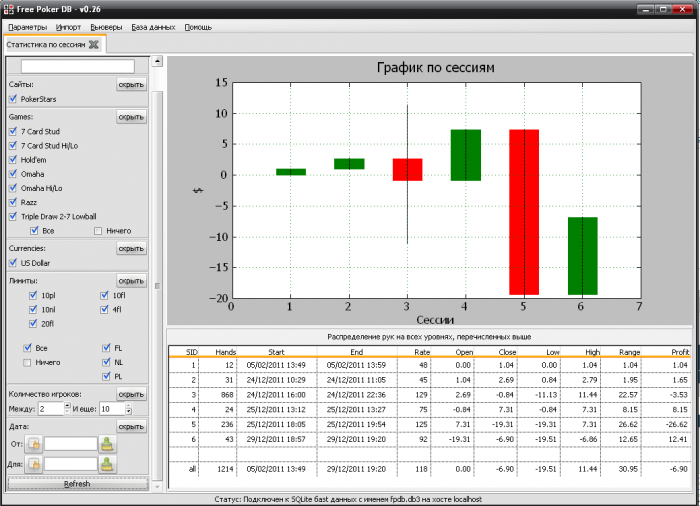Hide the Currencies section
This screenshot has height=506, width=700.
[x=131, y=248]
